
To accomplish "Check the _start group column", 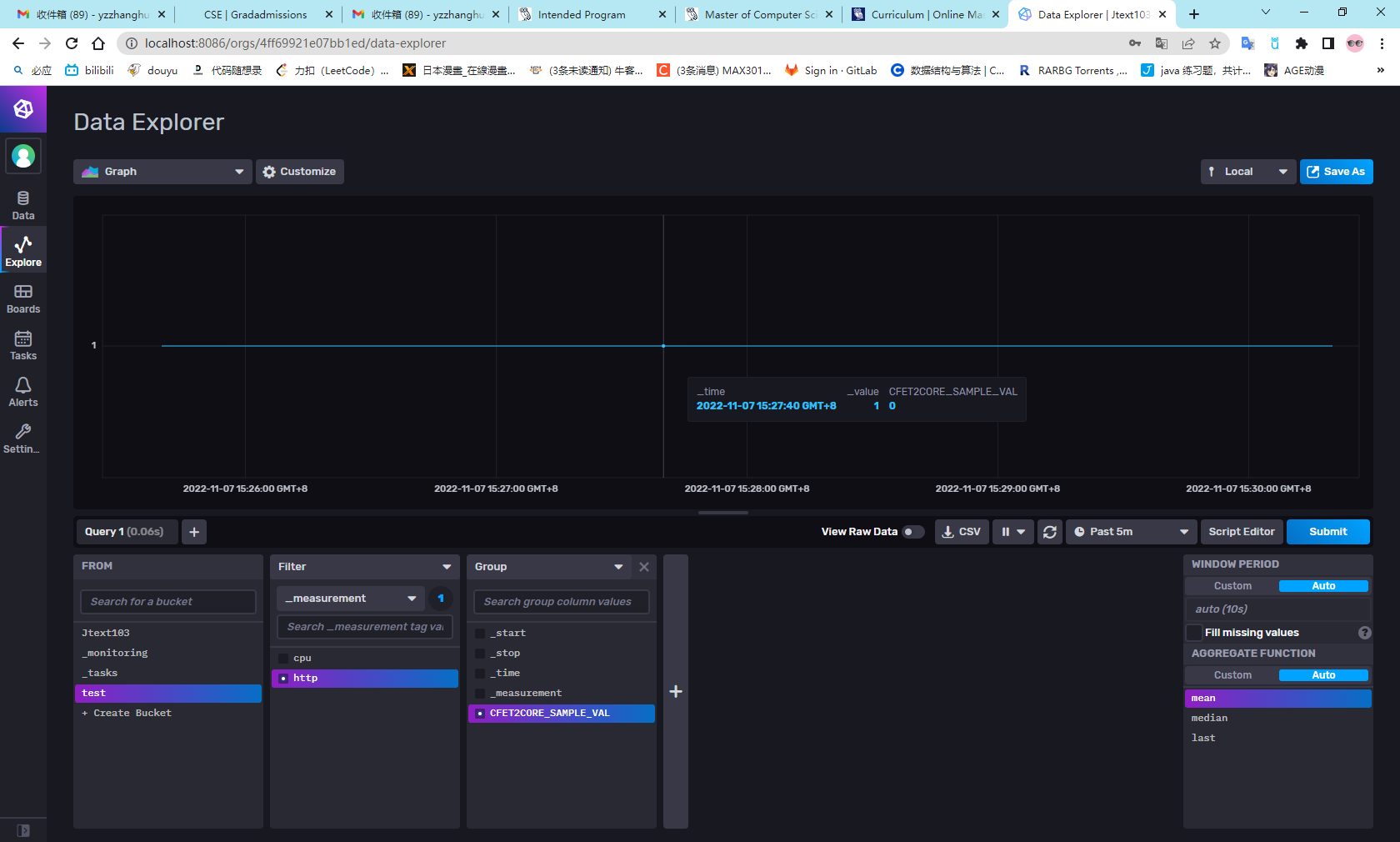I will (x=480, y=634).
